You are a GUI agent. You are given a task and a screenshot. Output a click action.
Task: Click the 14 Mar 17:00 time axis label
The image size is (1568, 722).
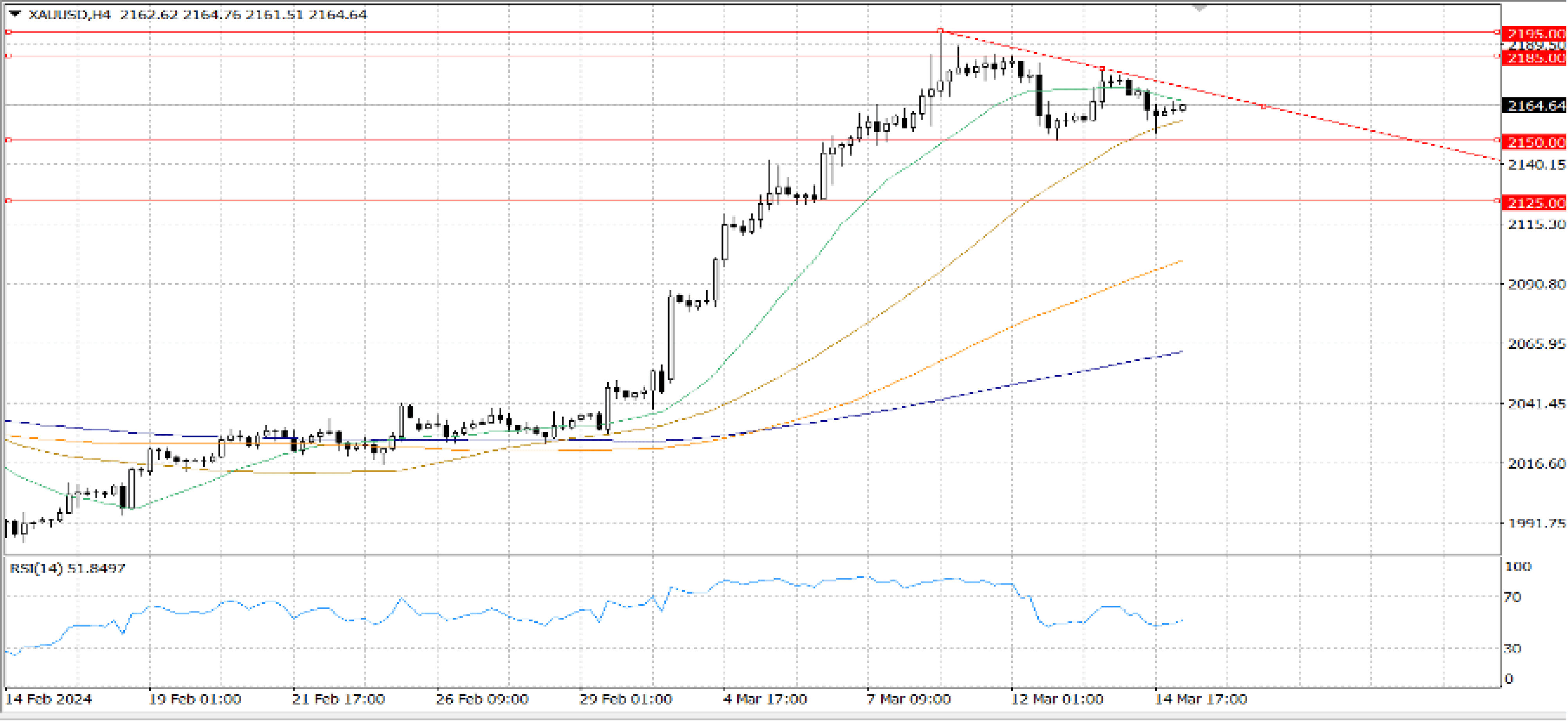point(1200,699)
